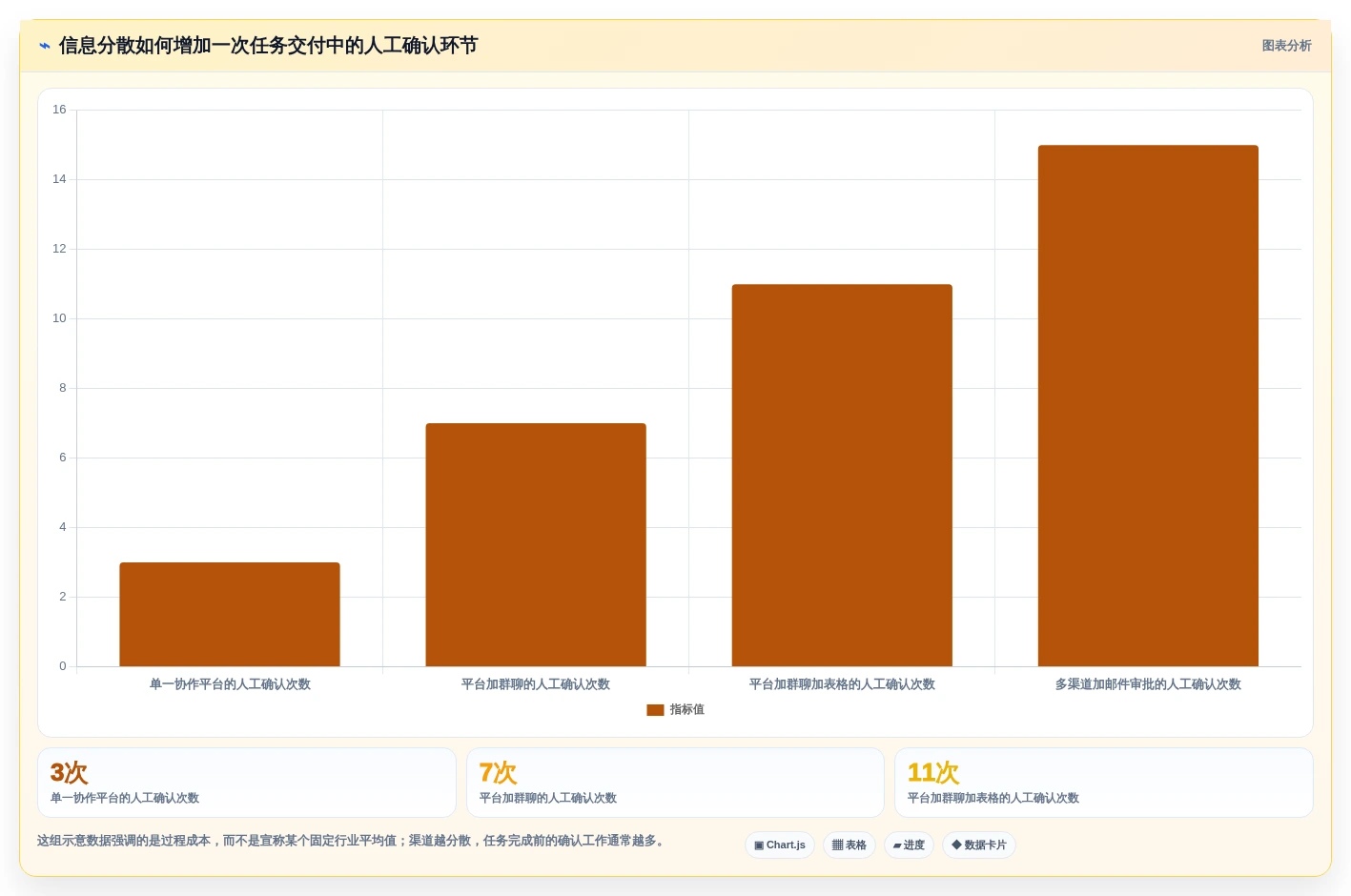Click the 指标值 legend label
Screen dimensions: 1351x896
tap(687, 710)
